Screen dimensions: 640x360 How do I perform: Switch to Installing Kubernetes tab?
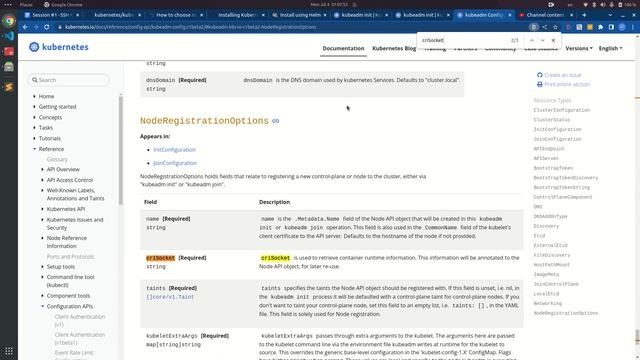(237, 15)
